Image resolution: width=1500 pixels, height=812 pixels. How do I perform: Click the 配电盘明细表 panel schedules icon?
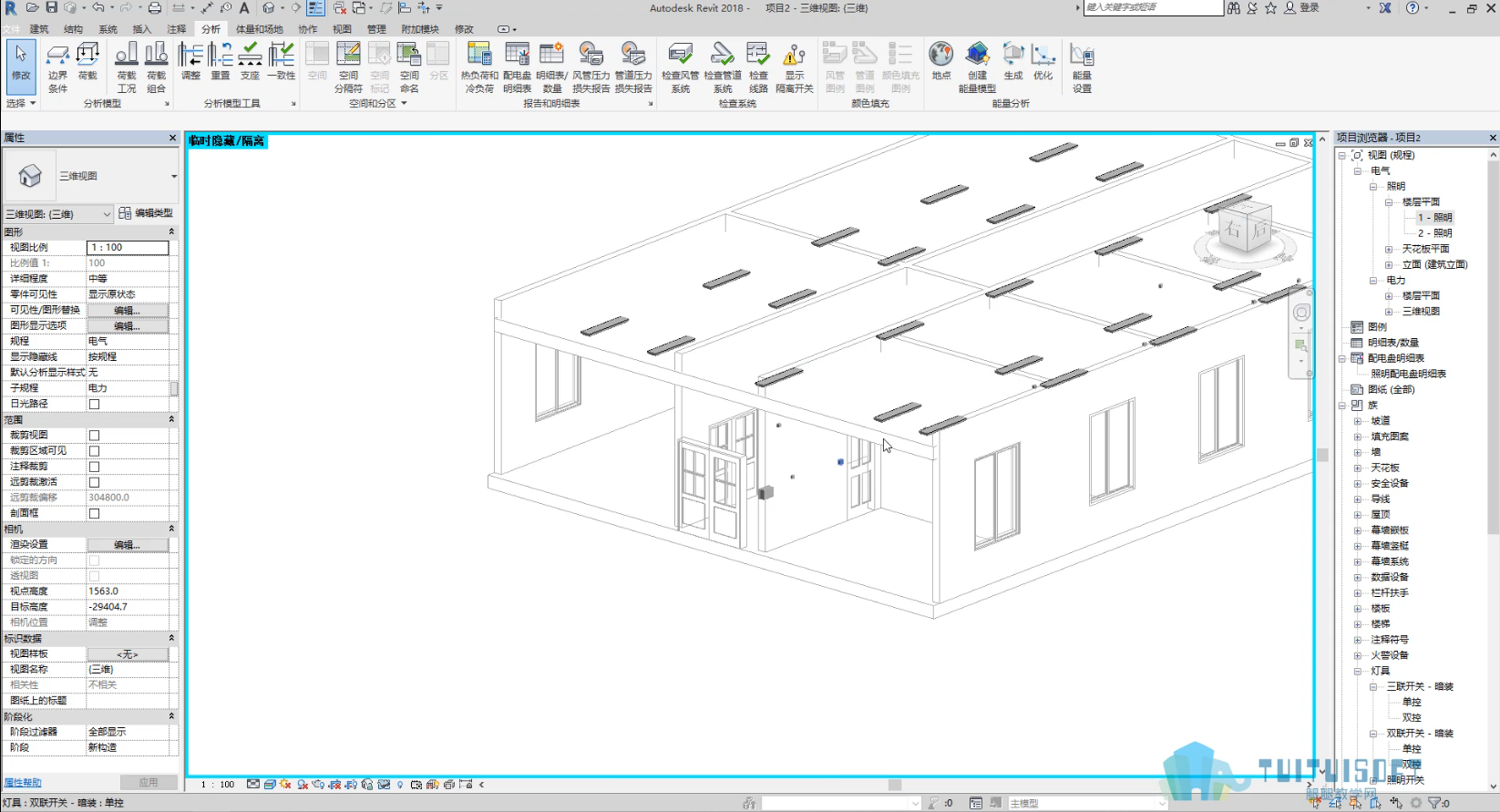point(518,67)
